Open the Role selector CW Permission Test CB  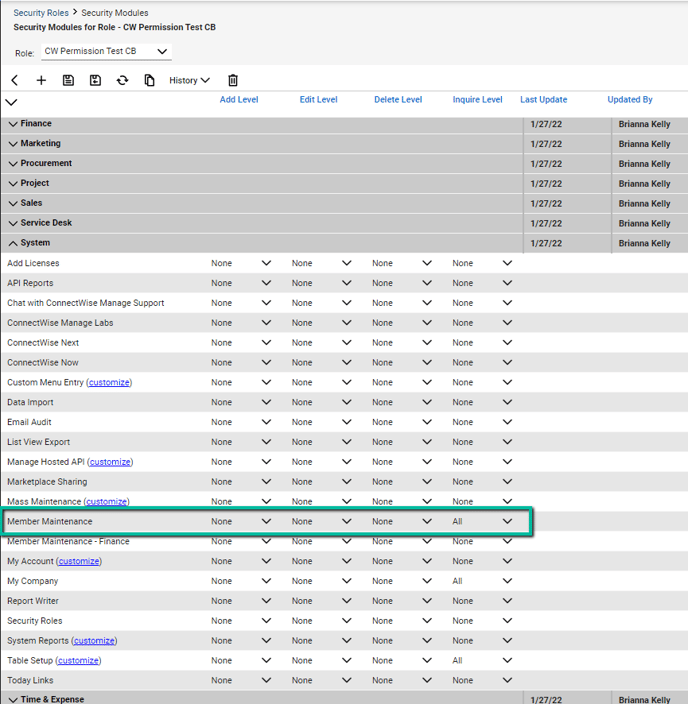106,51
